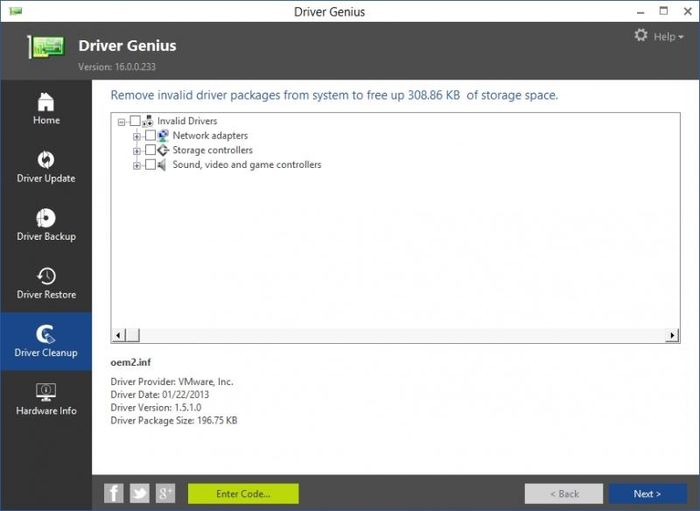Click Version 16.0.0.233 text
The height and width of the screenshot is (511, 700).
[x=117, y=67]
